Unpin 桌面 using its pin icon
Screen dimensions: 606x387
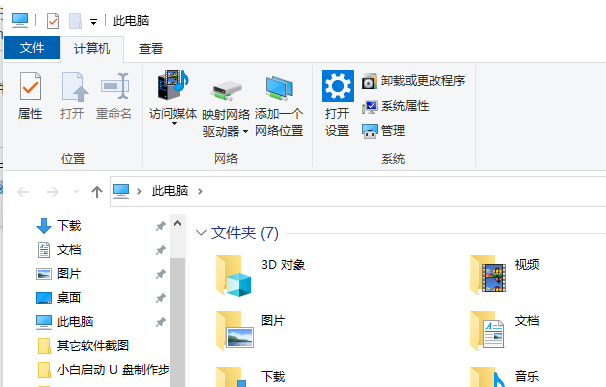coord(161,298)
